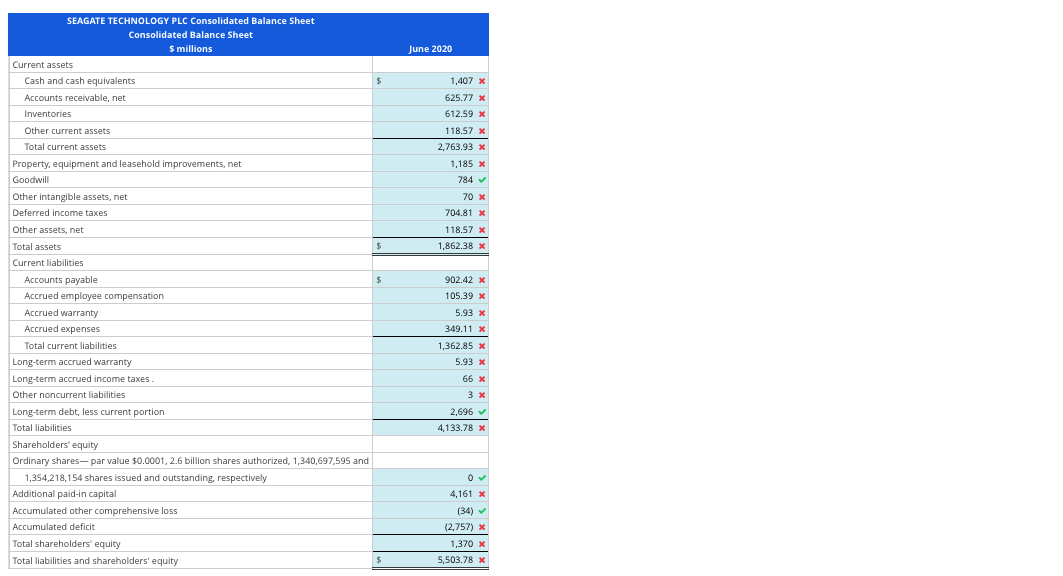The image size is (1063, 576).
Task: Click the Property, equipment and leasehold improvements label
Action: pyautogui.click(x=127, y=164)
